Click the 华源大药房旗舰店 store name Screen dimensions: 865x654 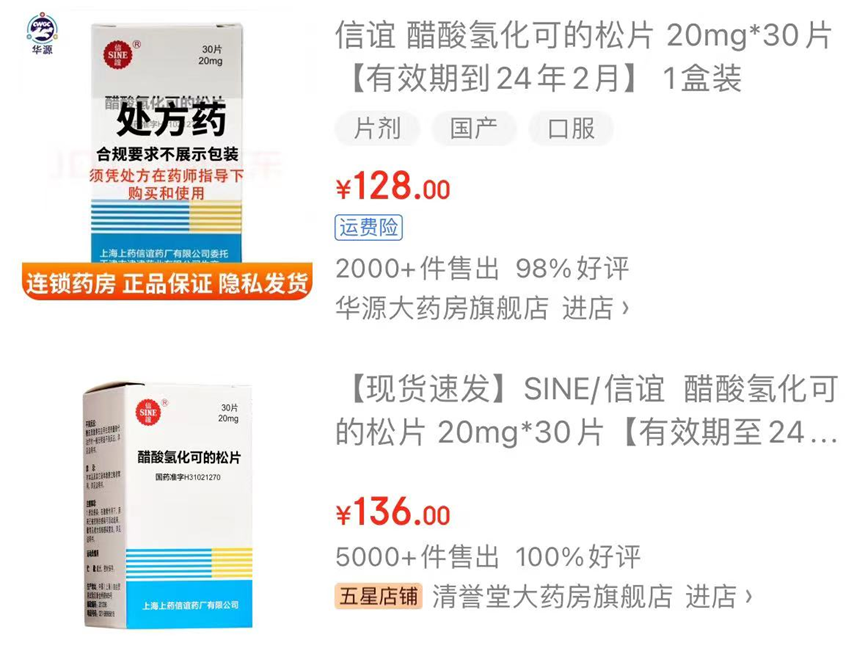pyautogui.click(x=442, y=308)
